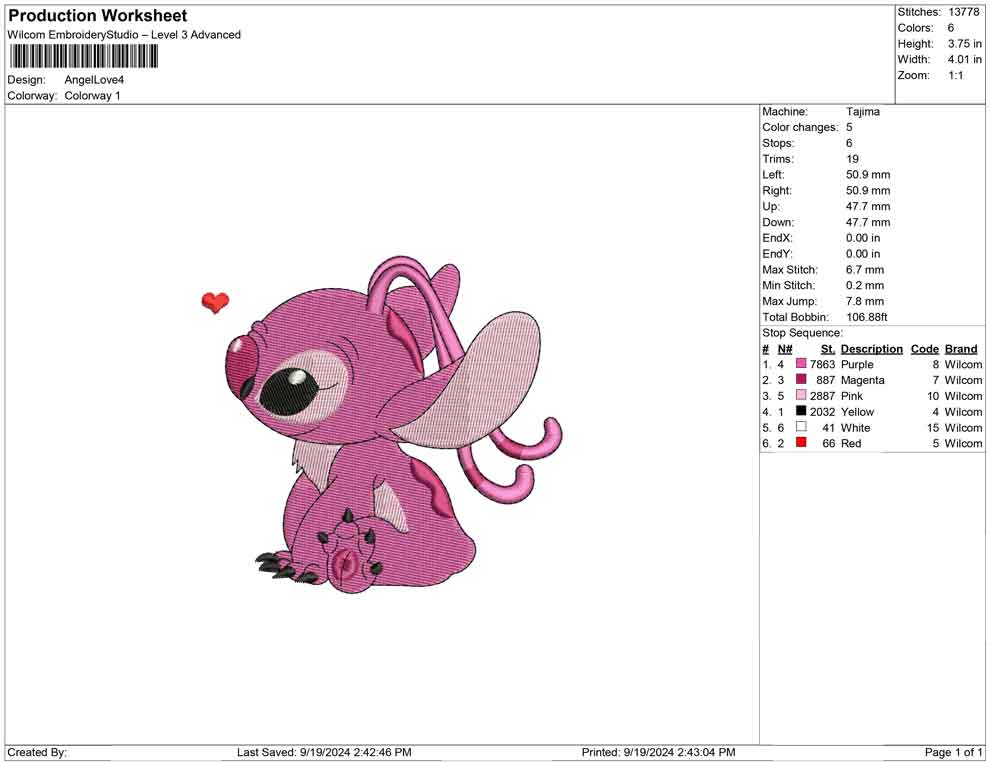Click the 'Page 1 of 1' footer text
This screenshot has height=762, width=990.
click(x=953, y=752)
